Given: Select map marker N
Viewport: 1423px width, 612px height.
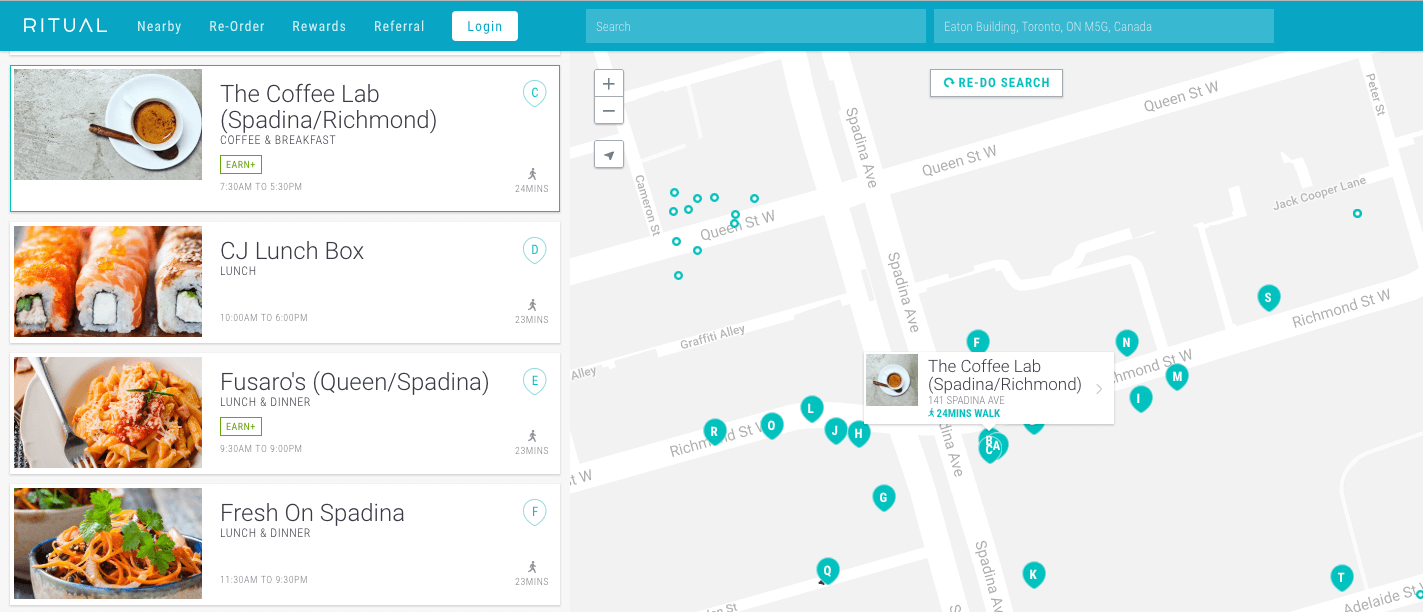Looking at the screenshot, I should [1127, 343].
